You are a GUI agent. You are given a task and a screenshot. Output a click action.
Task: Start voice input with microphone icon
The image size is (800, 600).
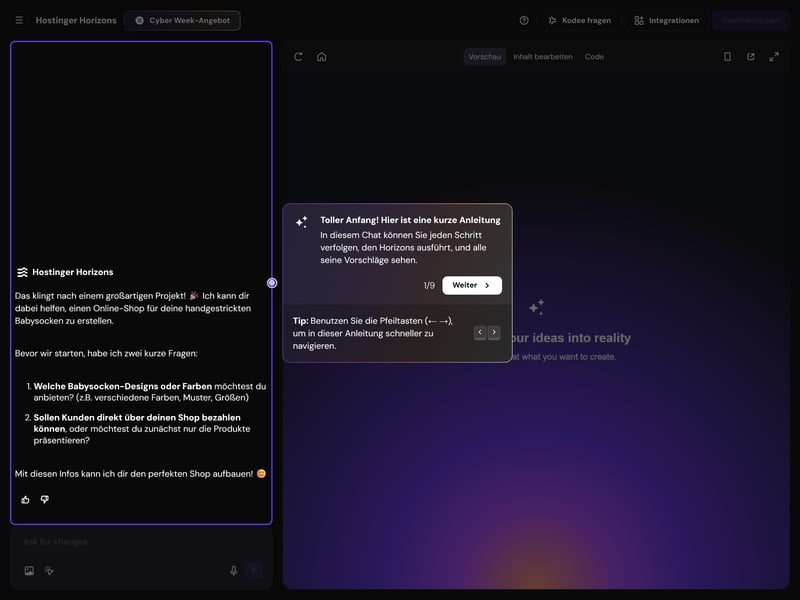click(x=234, y=571)
